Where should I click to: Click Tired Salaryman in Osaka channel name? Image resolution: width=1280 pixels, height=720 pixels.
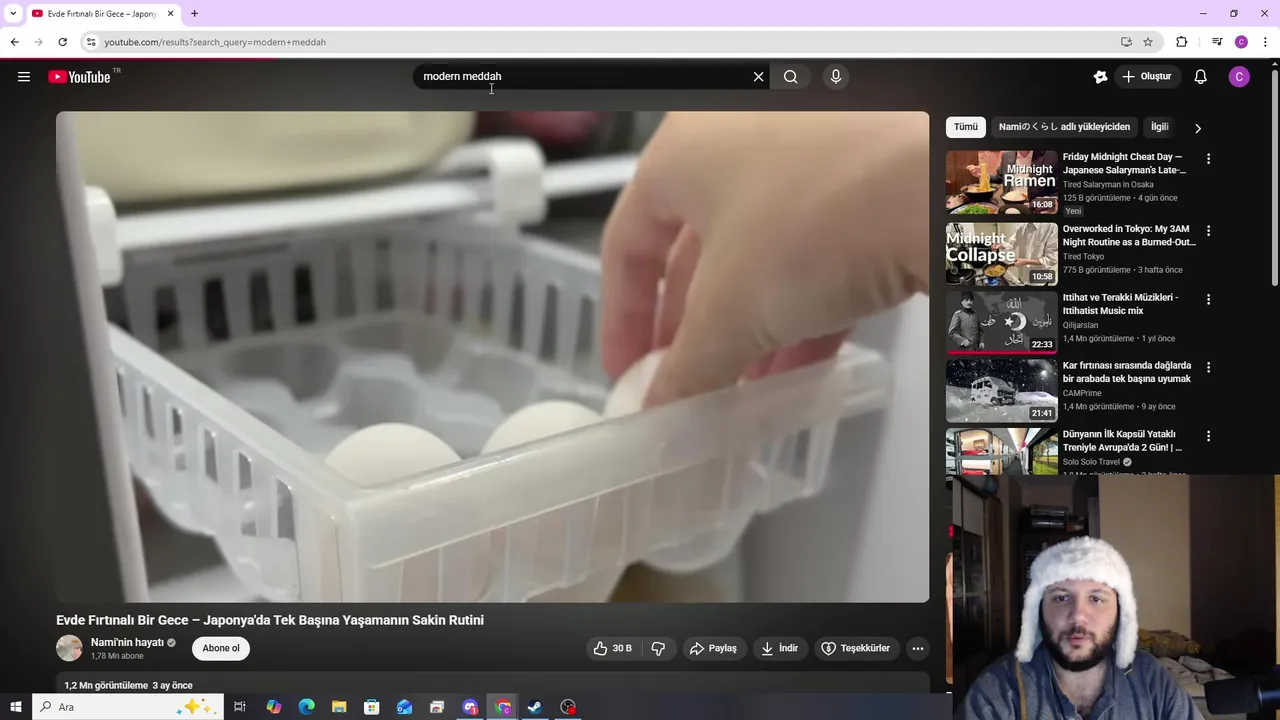1108,185
